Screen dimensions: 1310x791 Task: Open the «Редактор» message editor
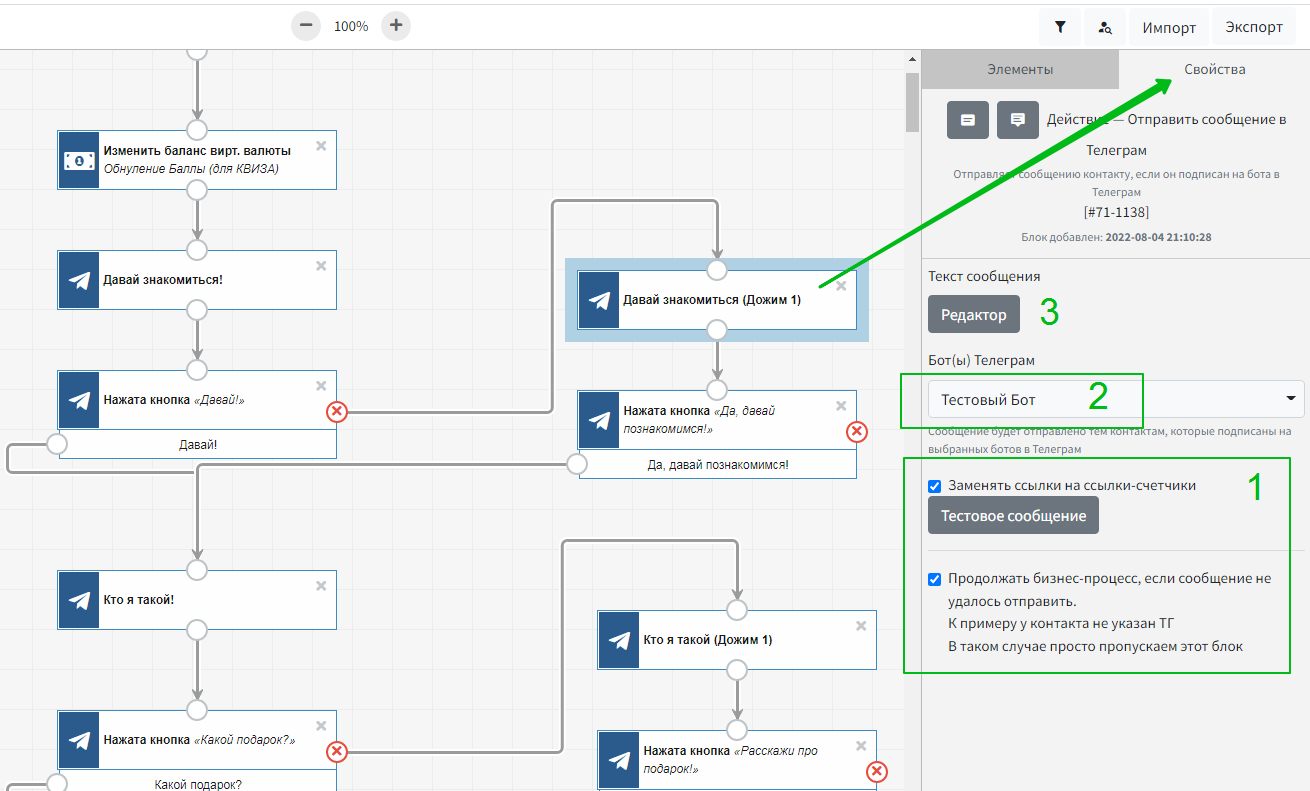pos(973,314)
